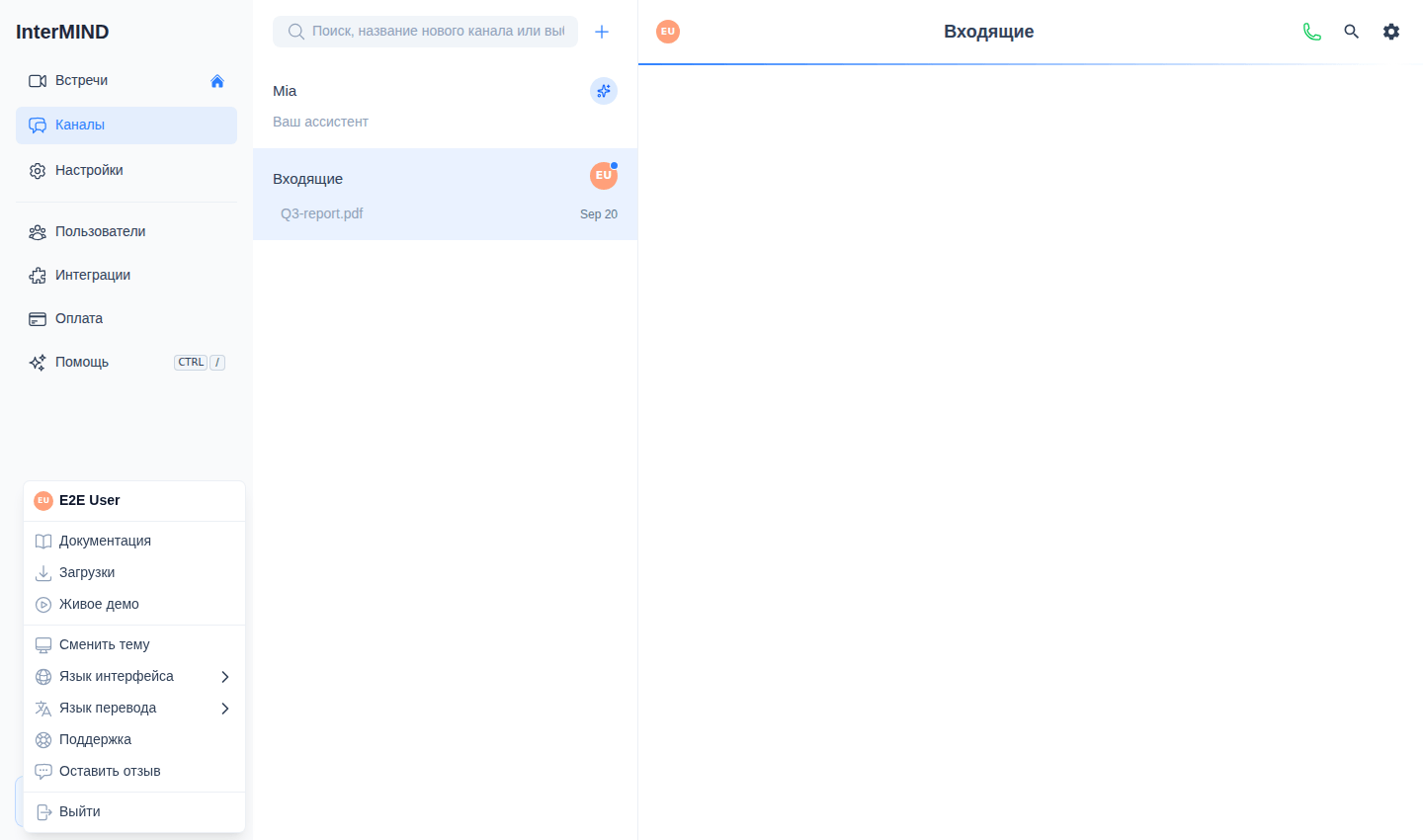
Task: Click the Mia assistant sparkle icon
Action: 604,91
